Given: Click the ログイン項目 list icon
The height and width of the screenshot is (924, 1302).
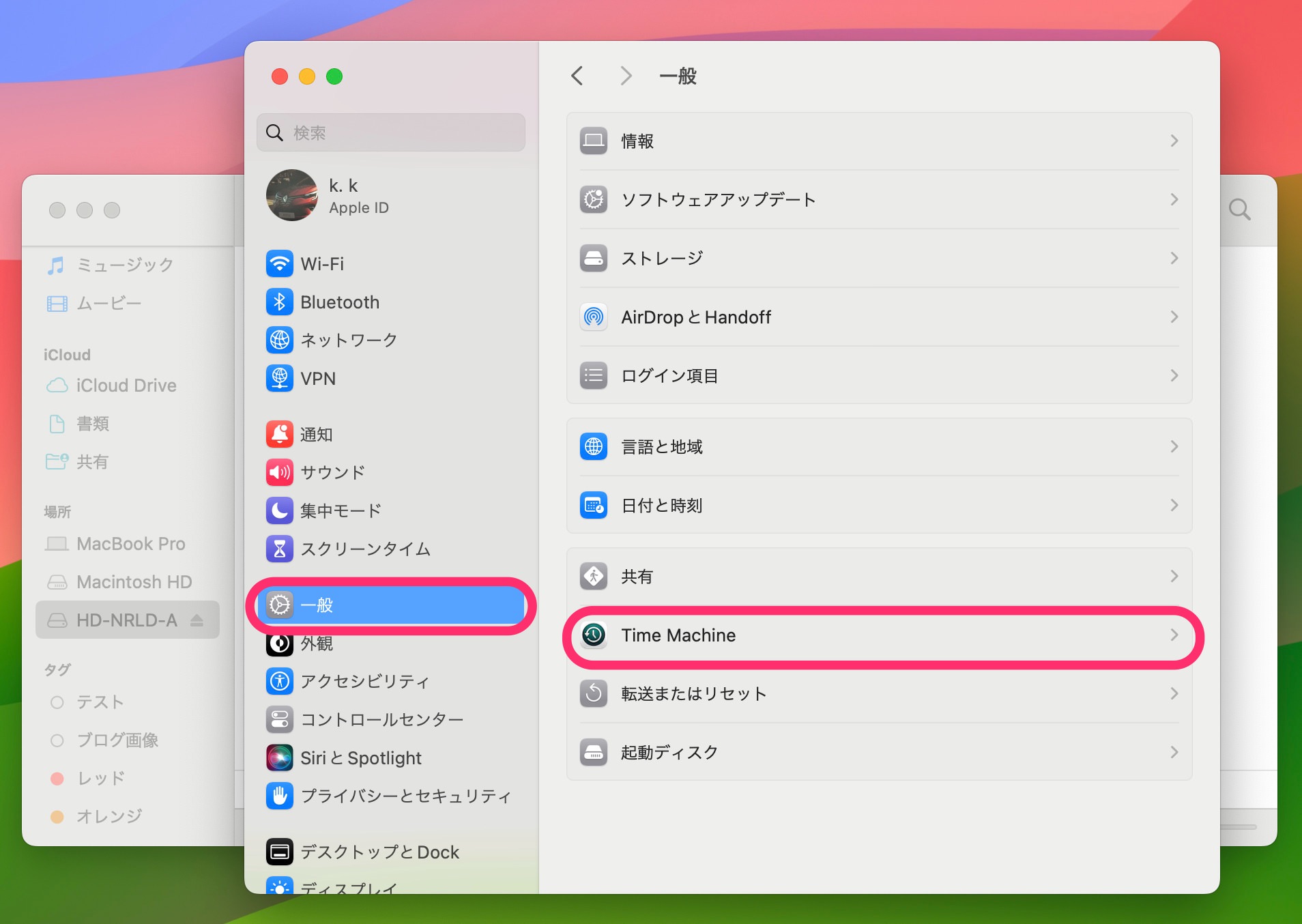Looking at the screenshot, I should [x=594, y=375].
